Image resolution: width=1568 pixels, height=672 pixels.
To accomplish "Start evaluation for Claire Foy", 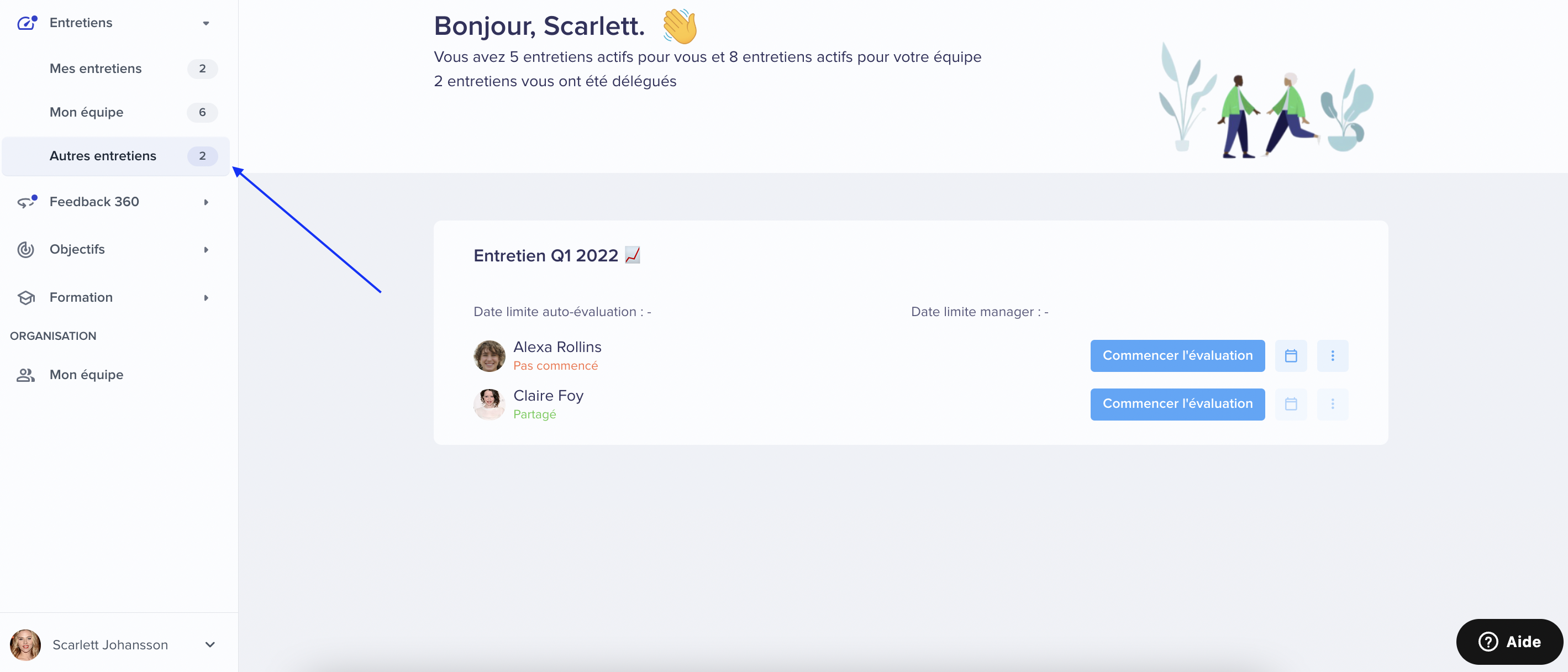I will pos(1177,404).
